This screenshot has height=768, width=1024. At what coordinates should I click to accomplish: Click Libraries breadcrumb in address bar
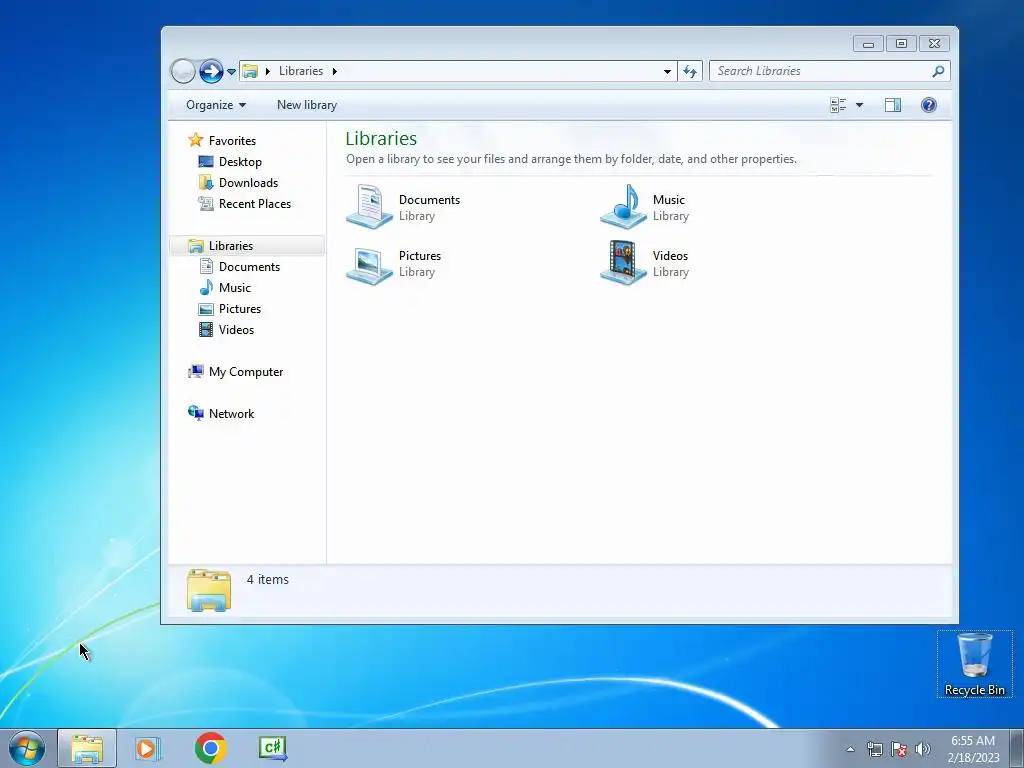[301, 71]
